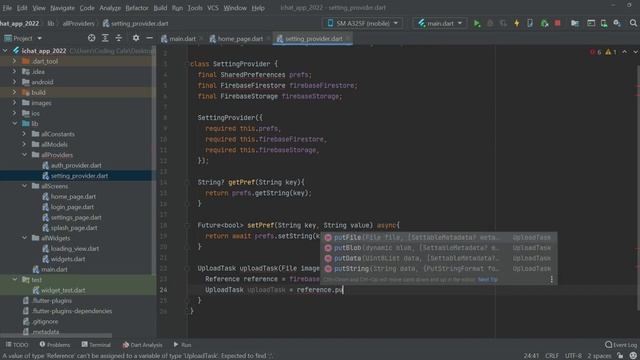This screenshot has width=640, height=360.
Task: Open the main.dart run configuration dropdown
Action: [x=440, y=23]
